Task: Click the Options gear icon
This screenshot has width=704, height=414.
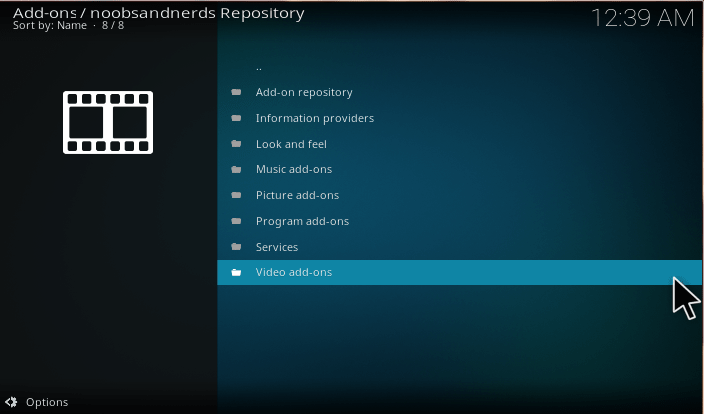Action: point(11,402)
